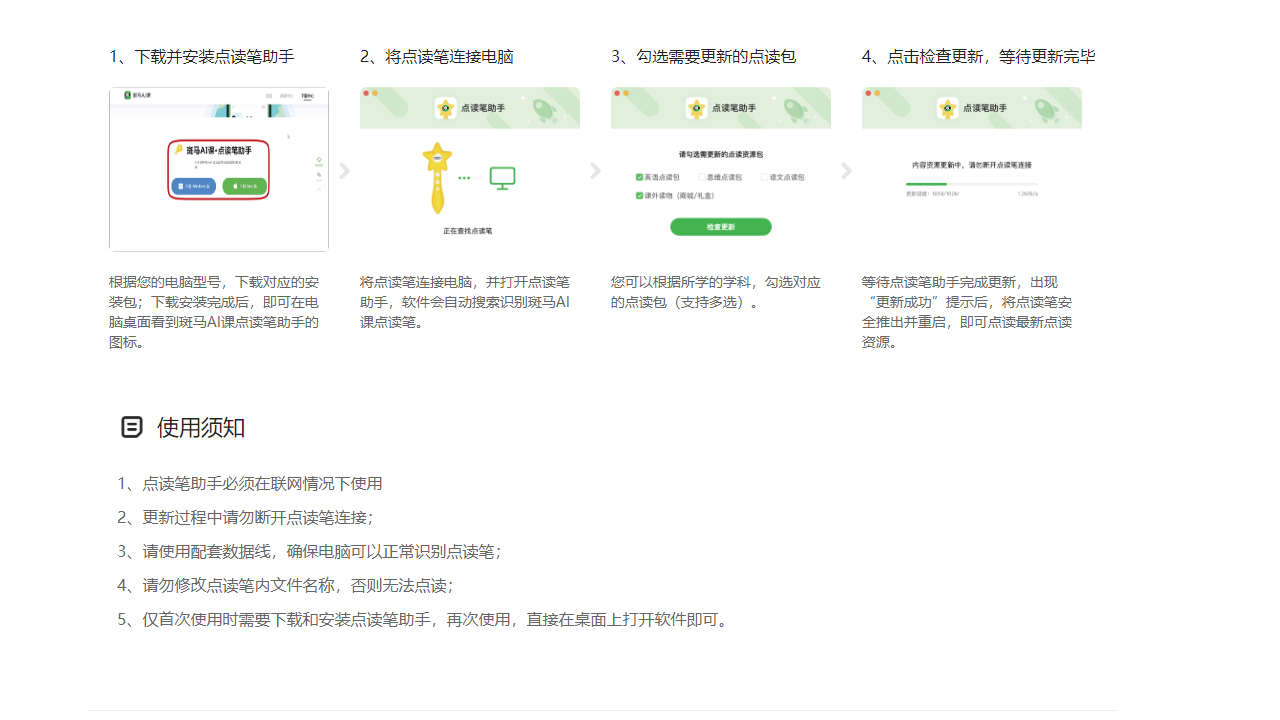Click the green computer monitor icon

[x=502, y=178]
